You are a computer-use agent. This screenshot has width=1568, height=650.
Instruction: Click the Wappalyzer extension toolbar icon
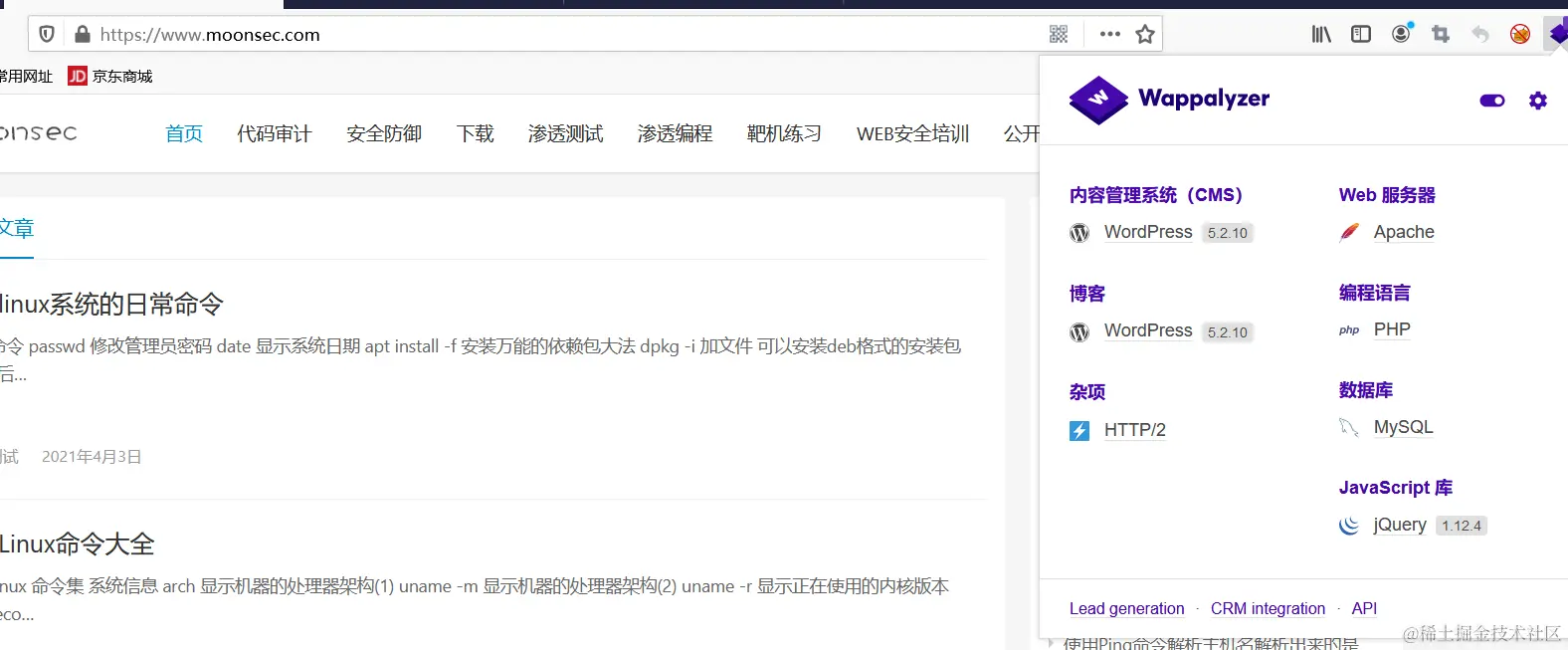pos(1557,35)
